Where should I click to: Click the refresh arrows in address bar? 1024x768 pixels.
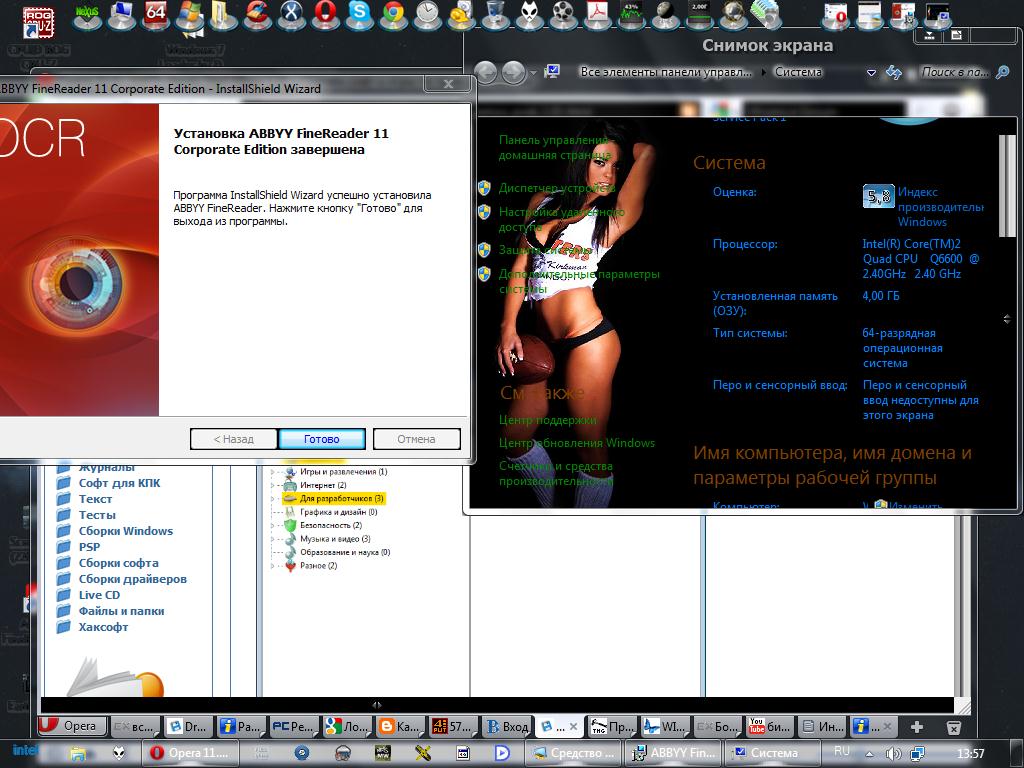click(893, 72)
